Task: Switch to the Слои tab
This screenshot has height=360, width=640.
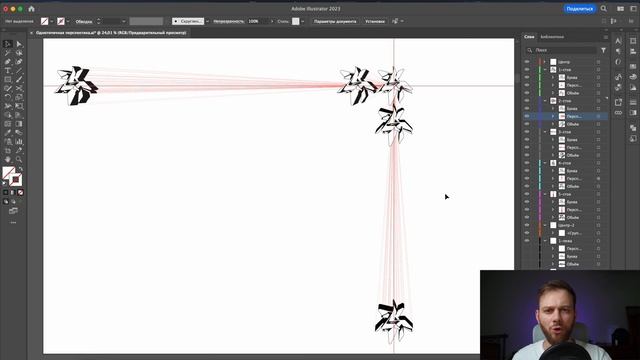Action: 529,37
